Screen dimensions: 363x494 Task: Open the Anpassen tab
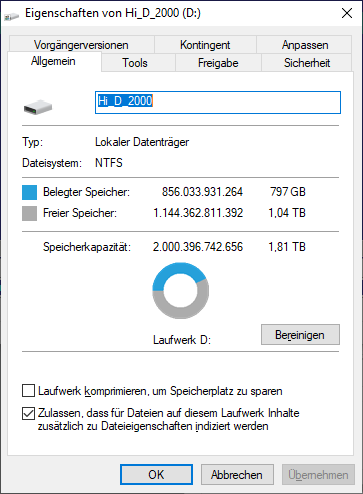click(x=305, y=45)
